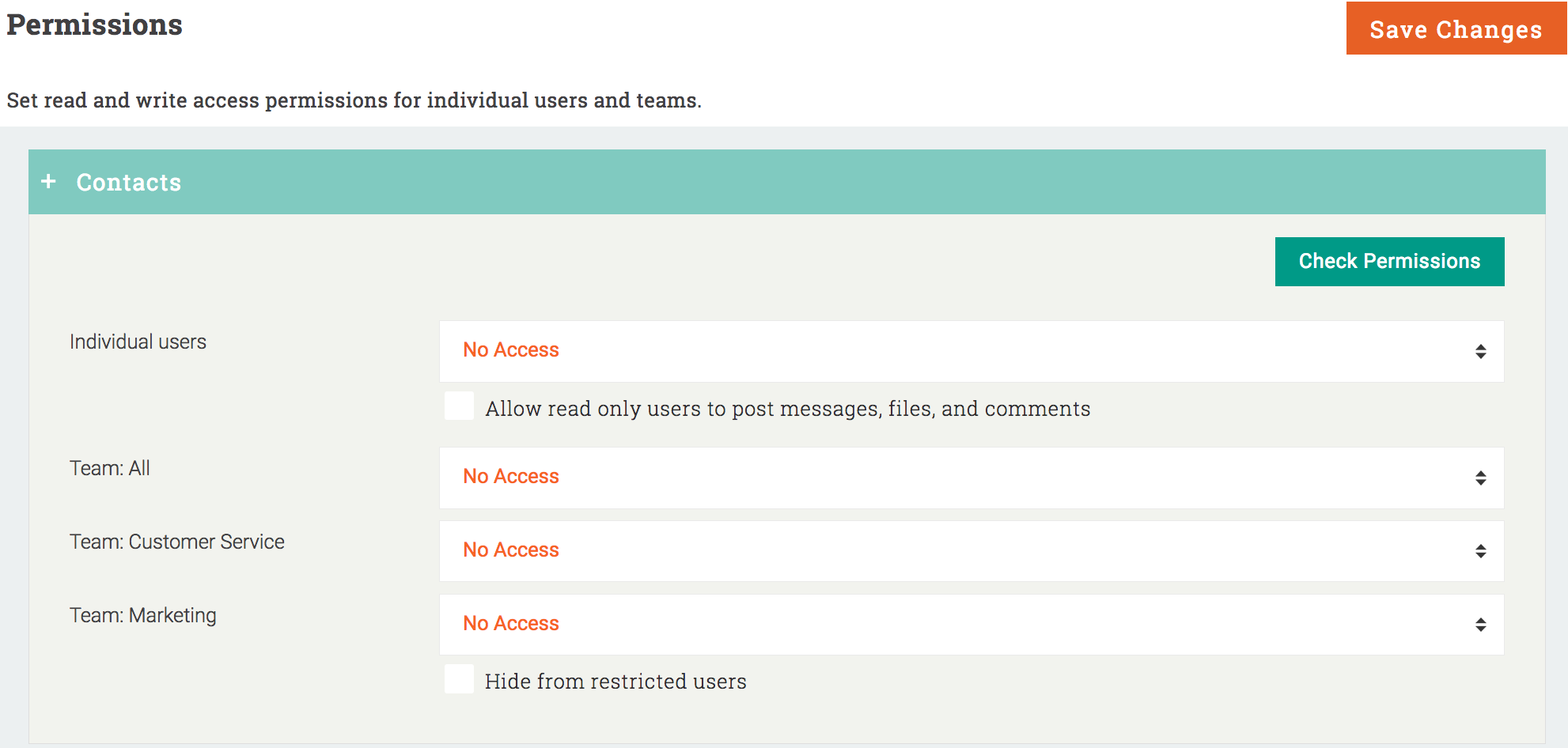The height and width of the screenshot is (748, 1568).
Task: Click the Individual users dropdown arrow icon
Action: [x=1480, y=351]
